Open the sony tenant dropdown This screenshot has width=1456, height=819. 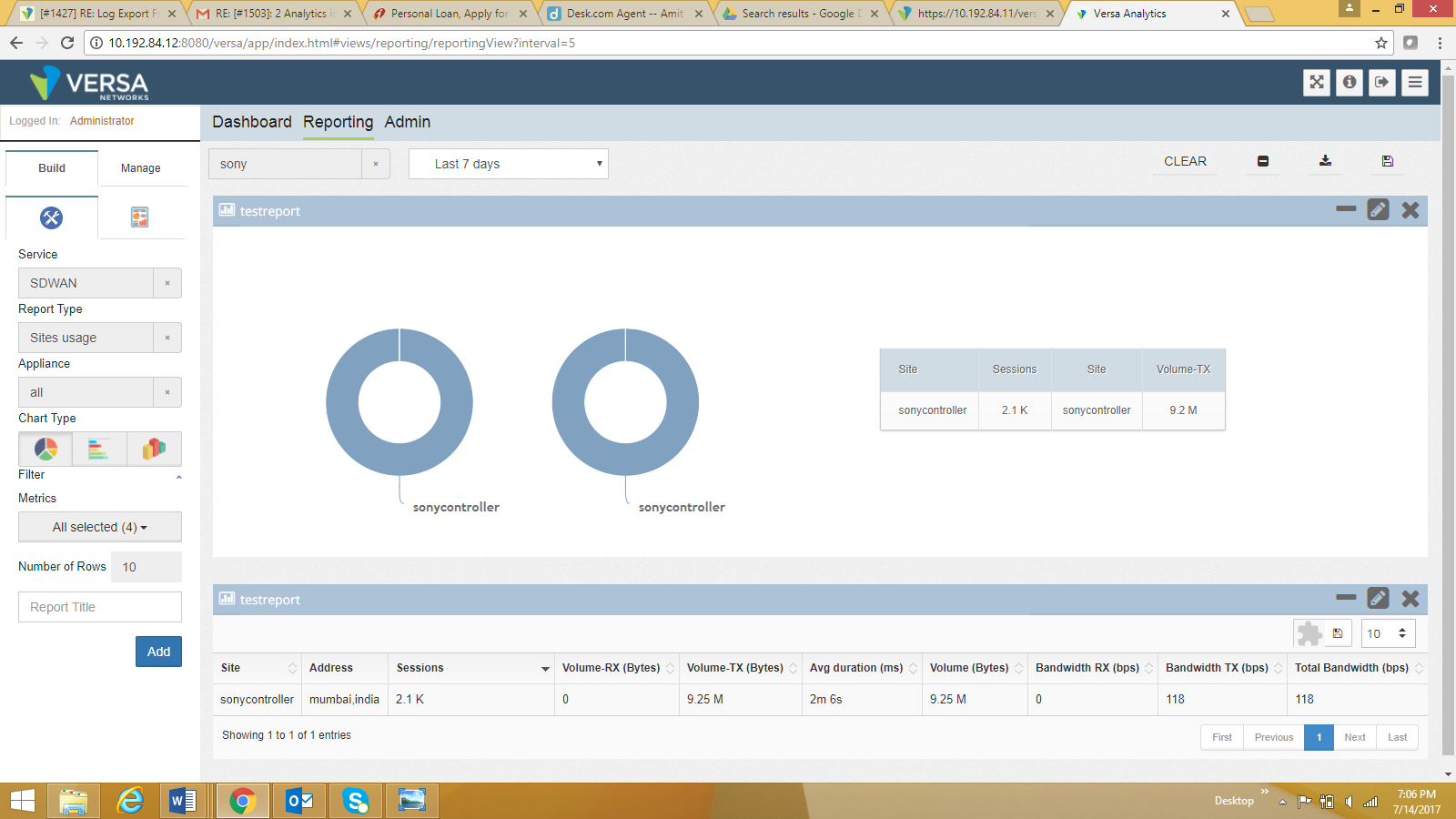pos(285,164)
